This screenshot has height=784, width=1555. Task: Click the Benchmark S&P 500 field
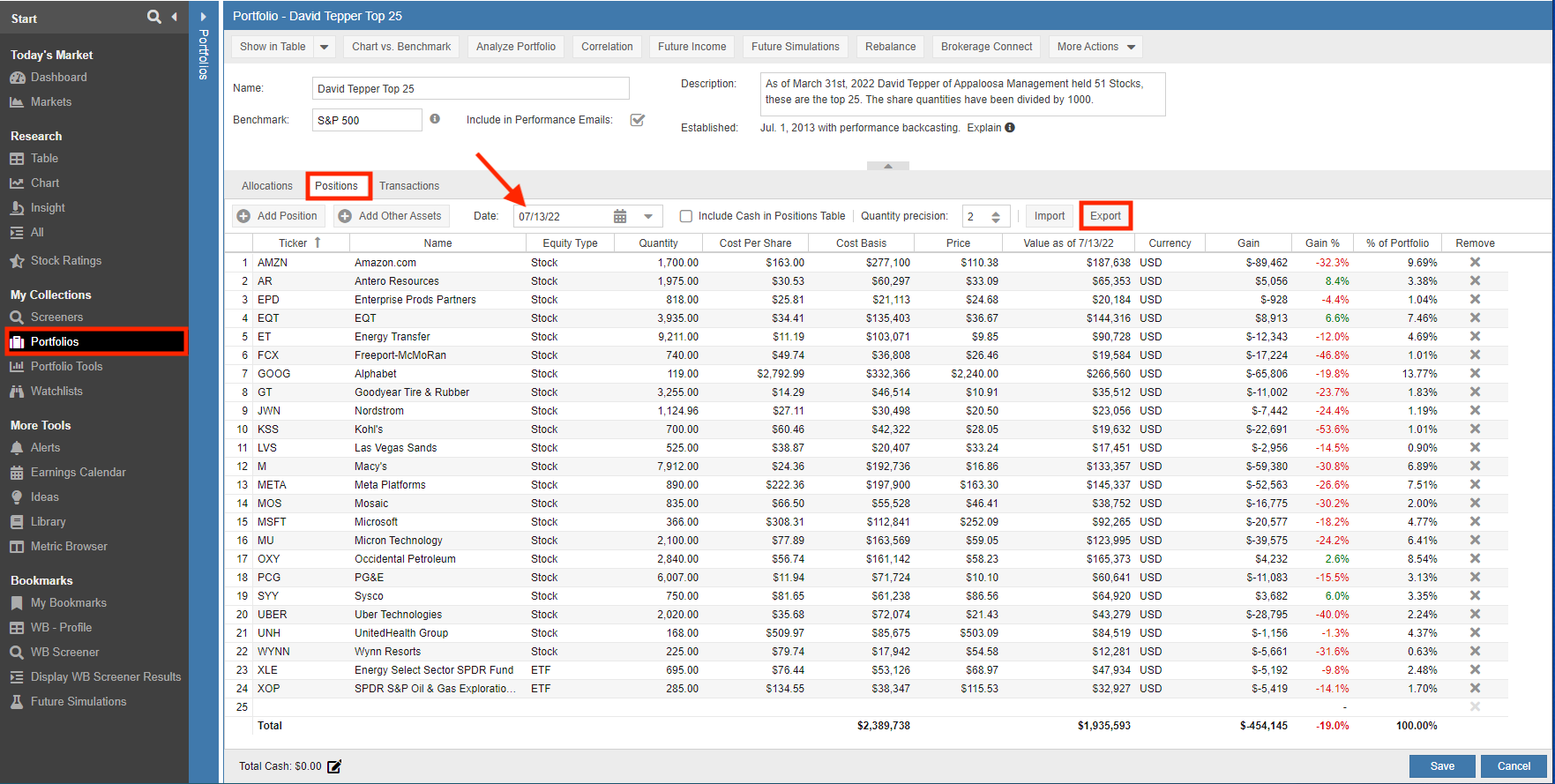[367, 120]
